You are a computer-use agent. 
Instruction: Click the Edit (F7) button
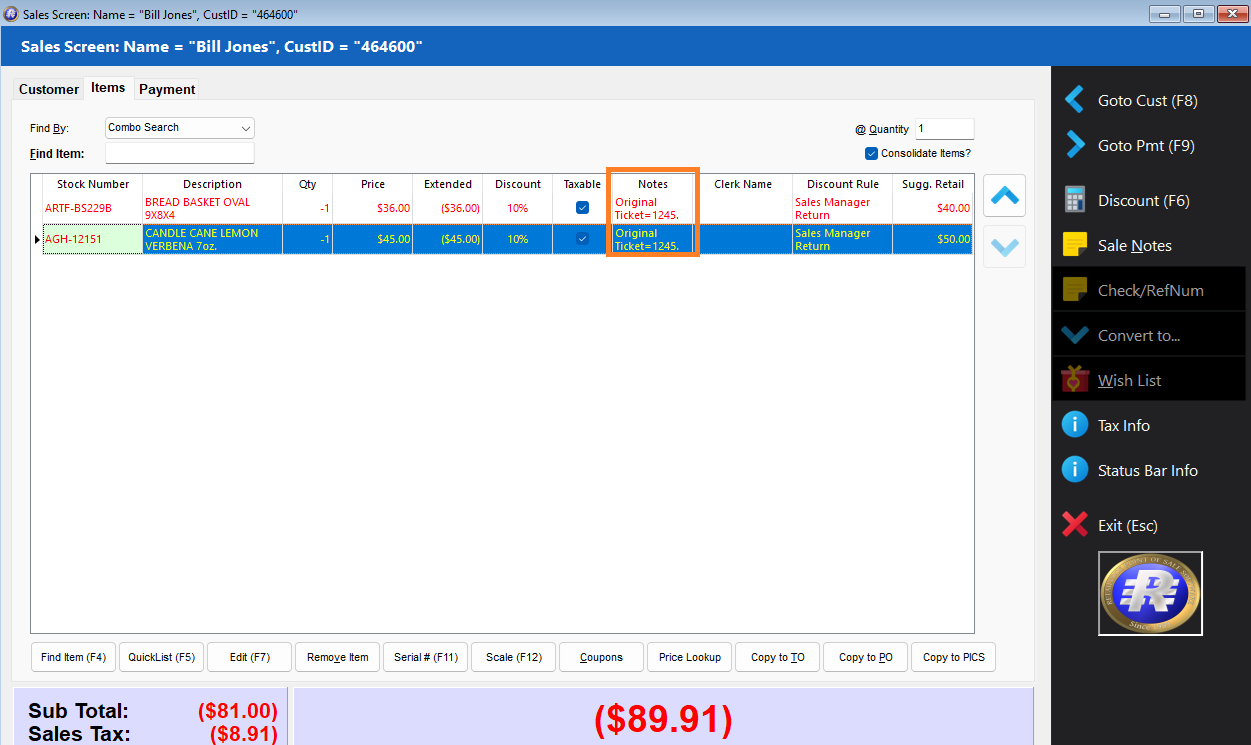pos(250,657)
